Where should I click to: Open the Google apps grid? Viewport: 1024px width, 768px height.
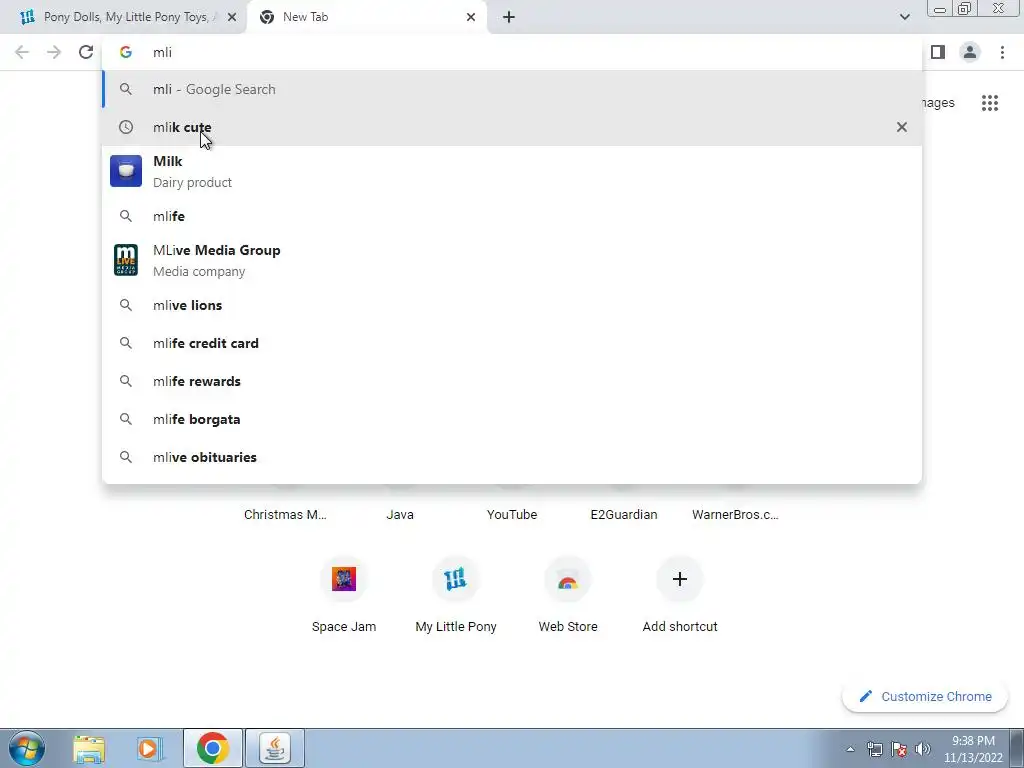pos(990,103)
